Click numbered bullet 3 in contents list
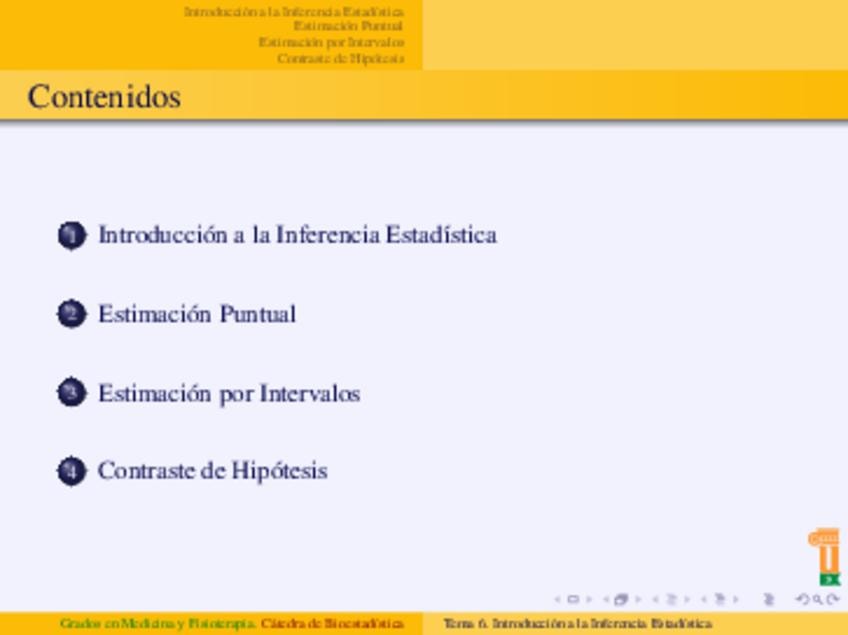 click(72, 393)
